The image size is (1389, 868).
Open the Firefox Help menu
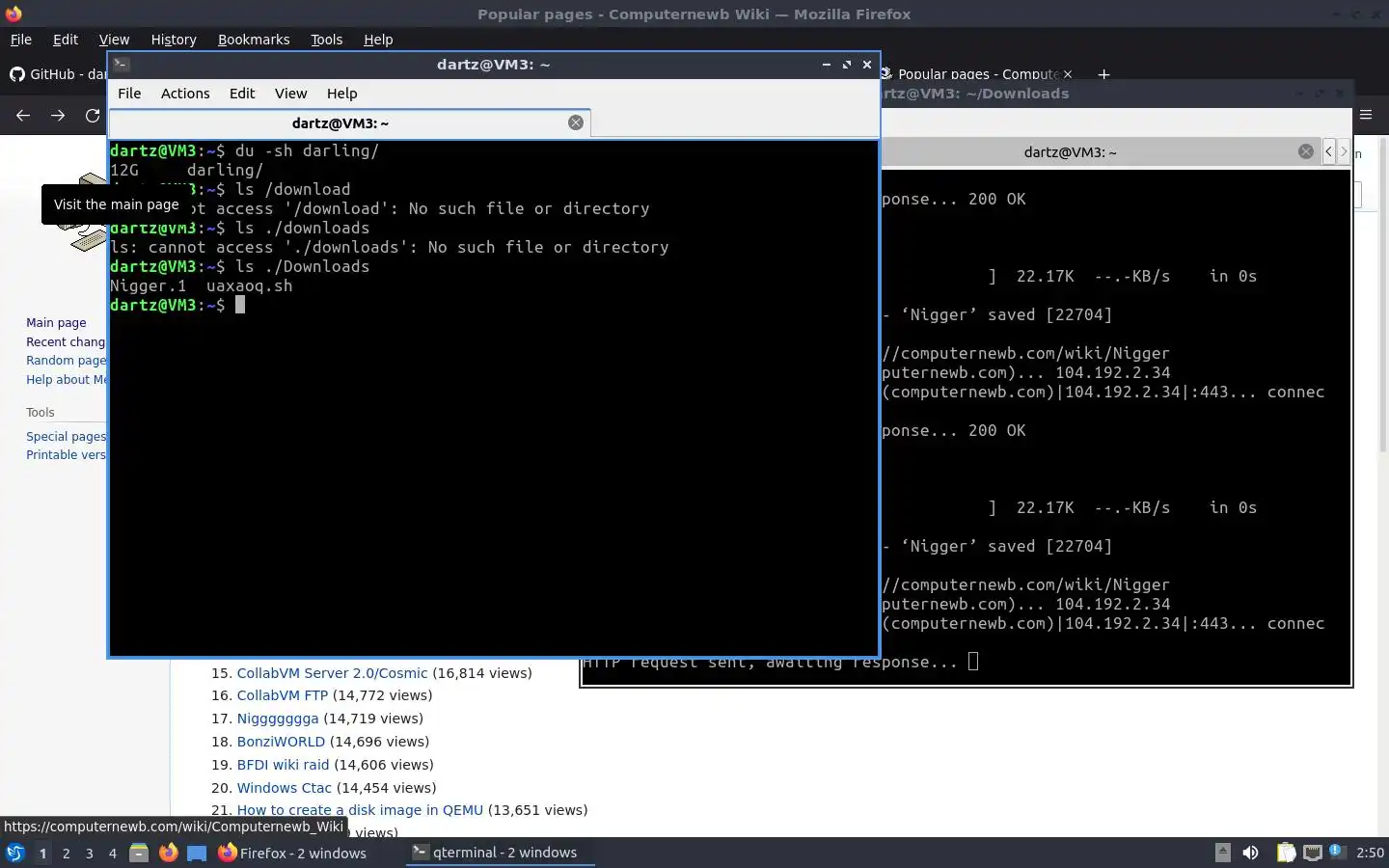[x=378, y=40]
